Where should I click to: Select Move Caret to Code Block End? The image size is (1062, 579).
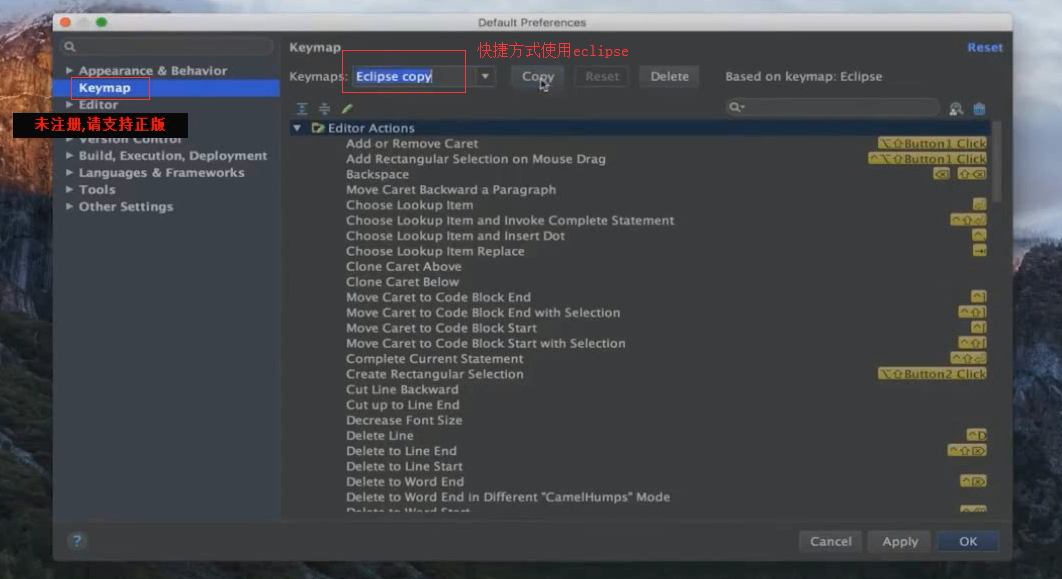438,297
